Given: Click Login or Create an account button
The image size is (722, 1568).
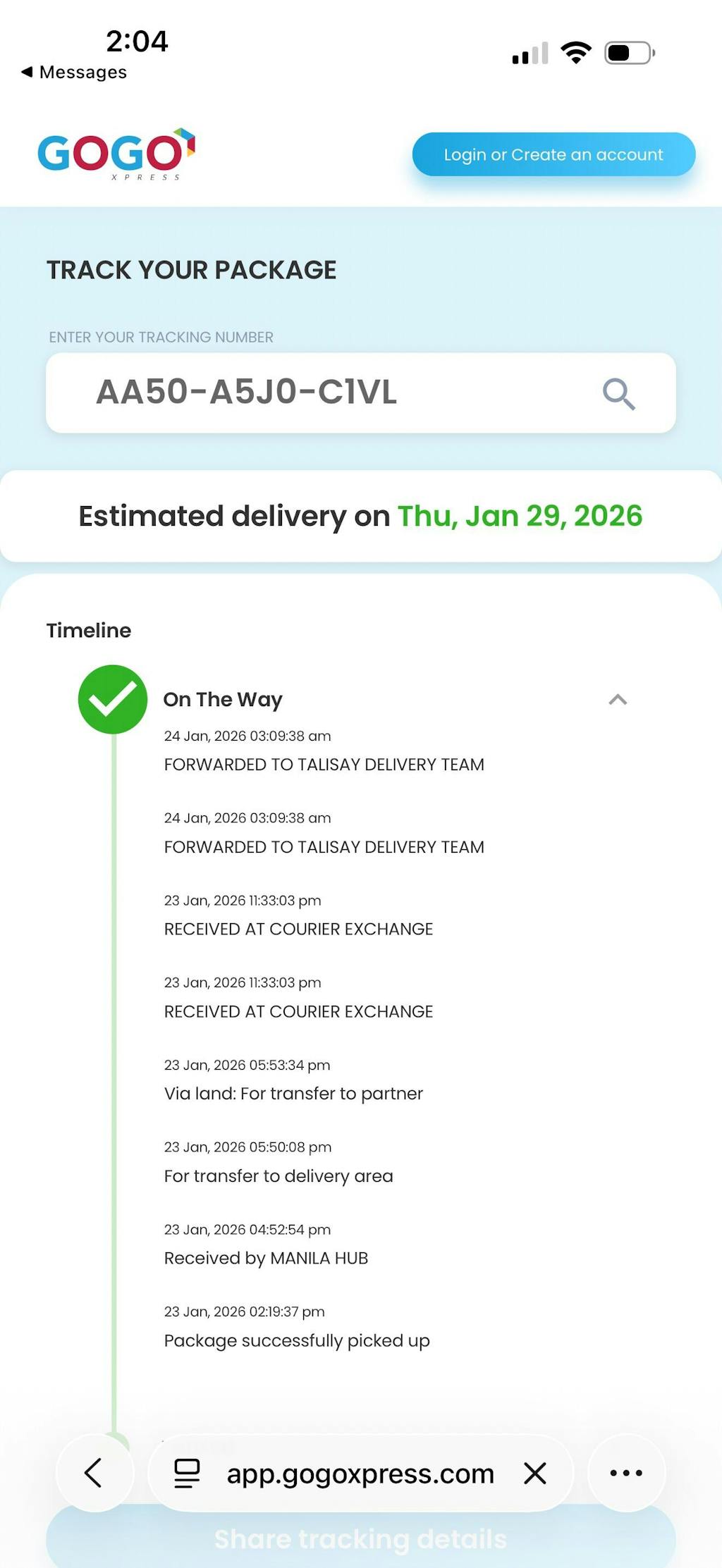Looking at the screenshot, I should 553,154.
